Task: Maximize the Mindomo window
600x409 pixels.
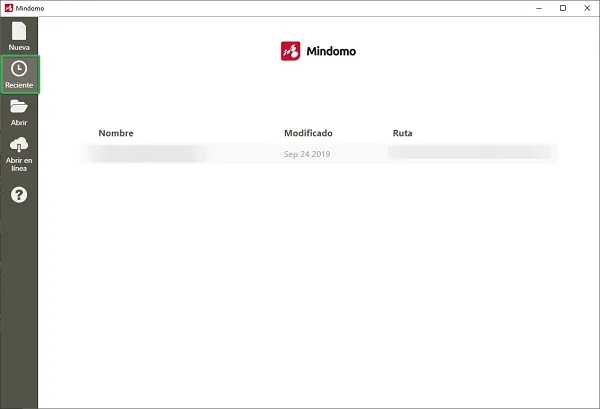Action: pyautogui.click(x=563, y=8)
